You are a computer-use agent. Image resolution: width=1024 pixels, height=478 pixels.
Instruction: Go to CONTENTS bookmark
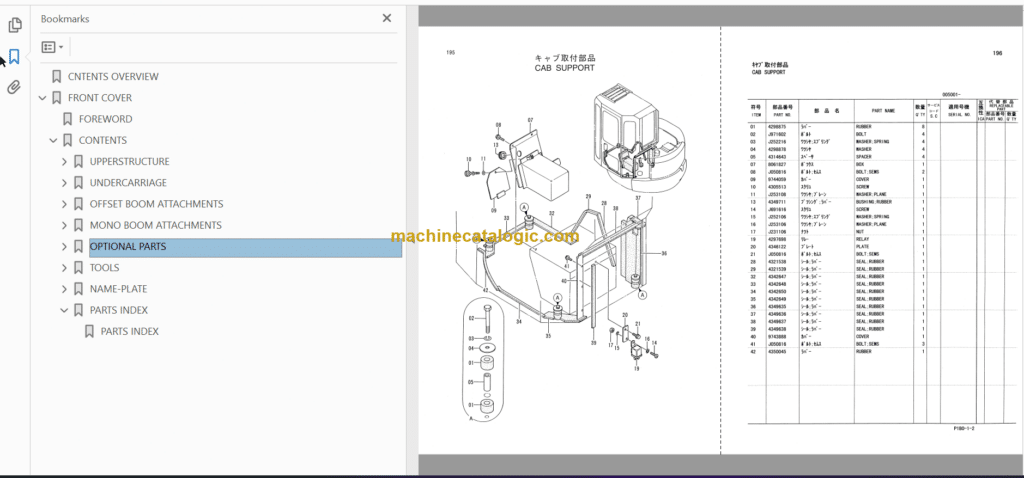103,140
